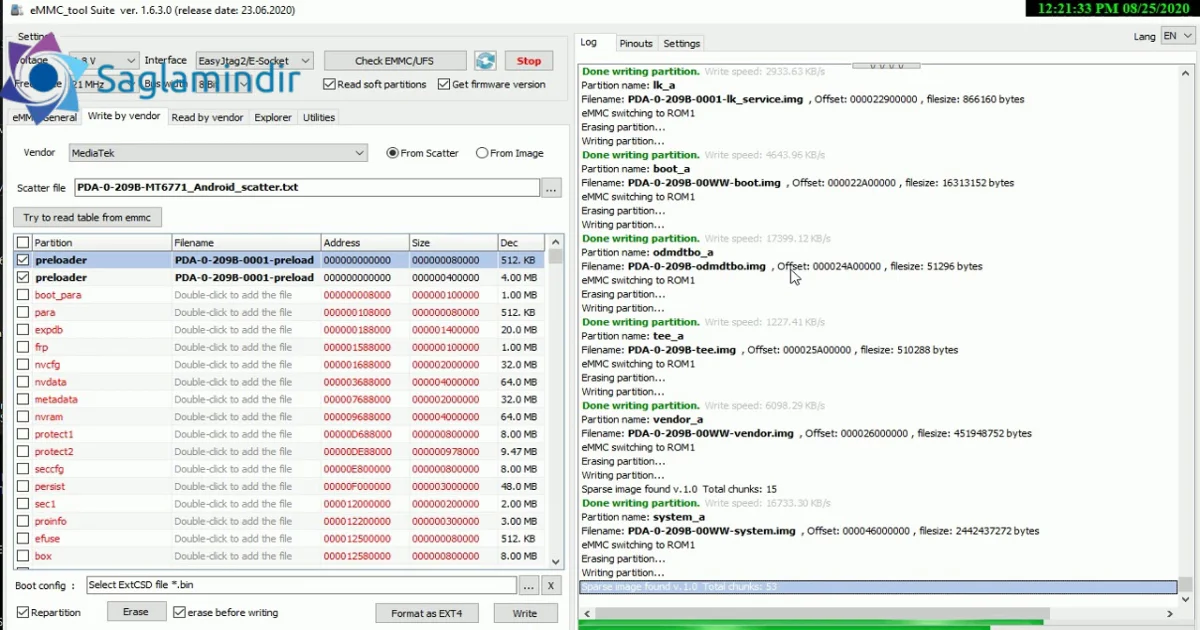Click the Erase button
Viewport: 1200px width, 630px height.
coord(136,612)
